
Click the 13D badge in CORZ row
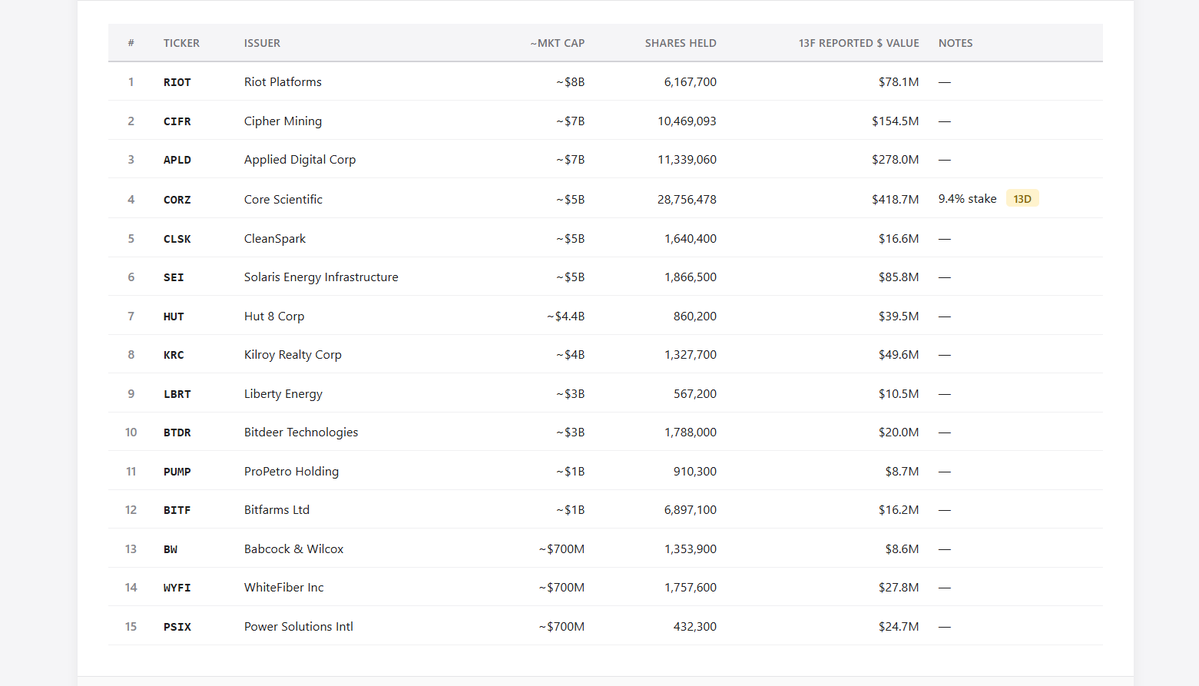point(1022,199)
